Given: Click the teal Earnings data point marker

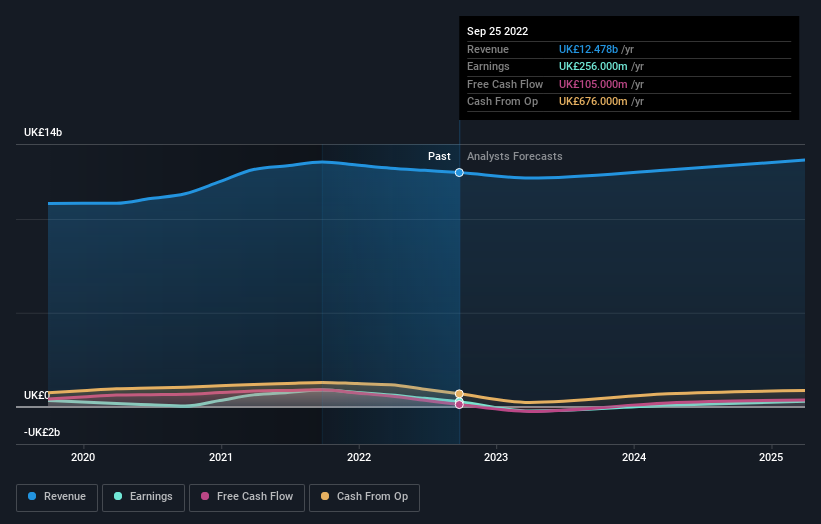Looking at the screenshot, I should coord(459,400).
